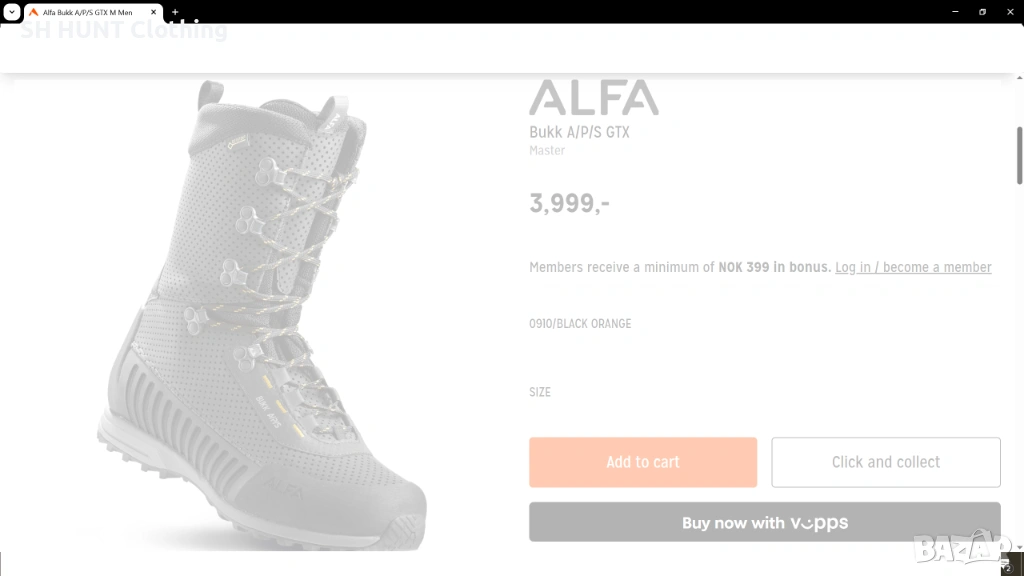This screenshot has width=1024, height=576.
Task: Close the Alfa Bukk A/P/S GTX tab
Action: [153, 12]
